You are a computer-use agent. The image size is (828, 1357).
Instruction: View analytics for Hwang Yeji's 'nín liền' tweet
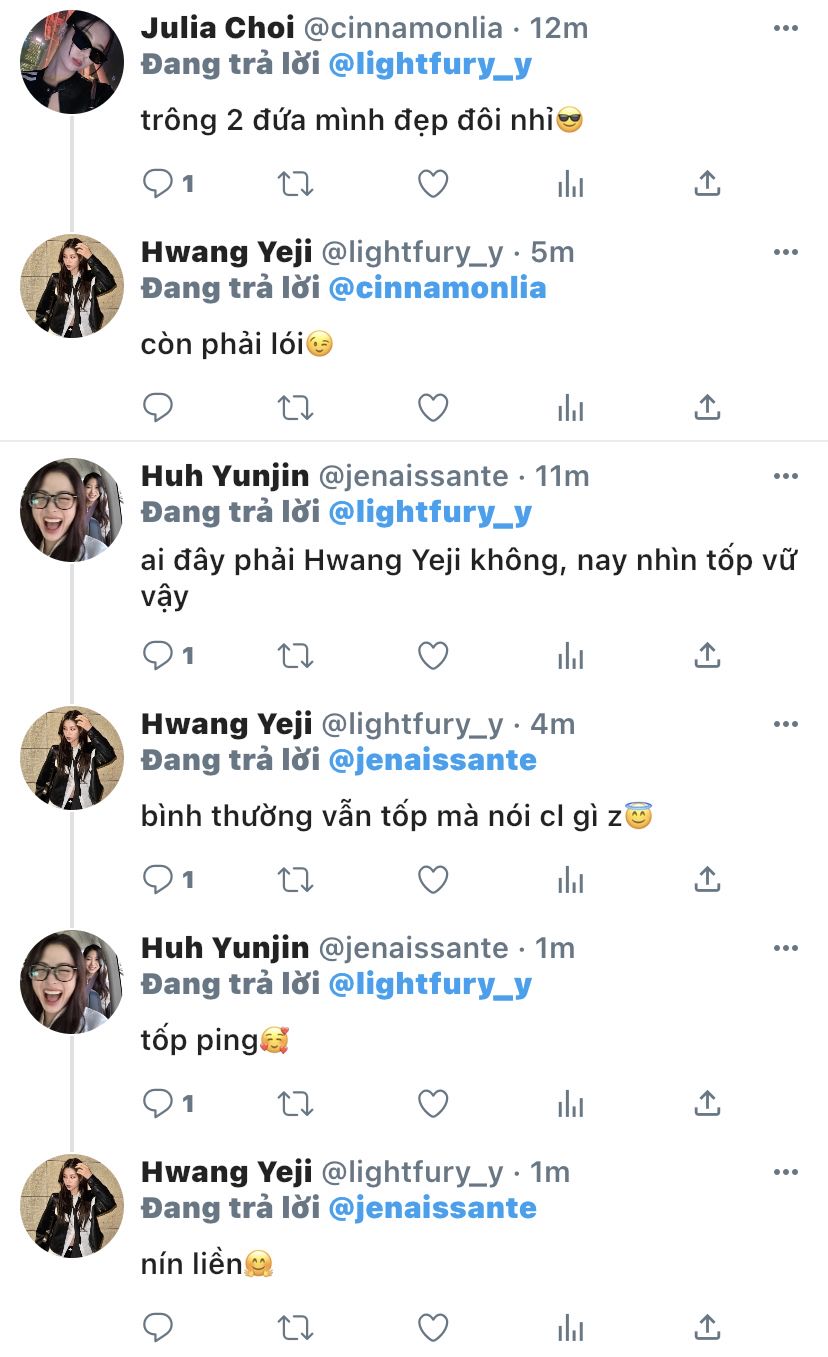click(570, 1328)
